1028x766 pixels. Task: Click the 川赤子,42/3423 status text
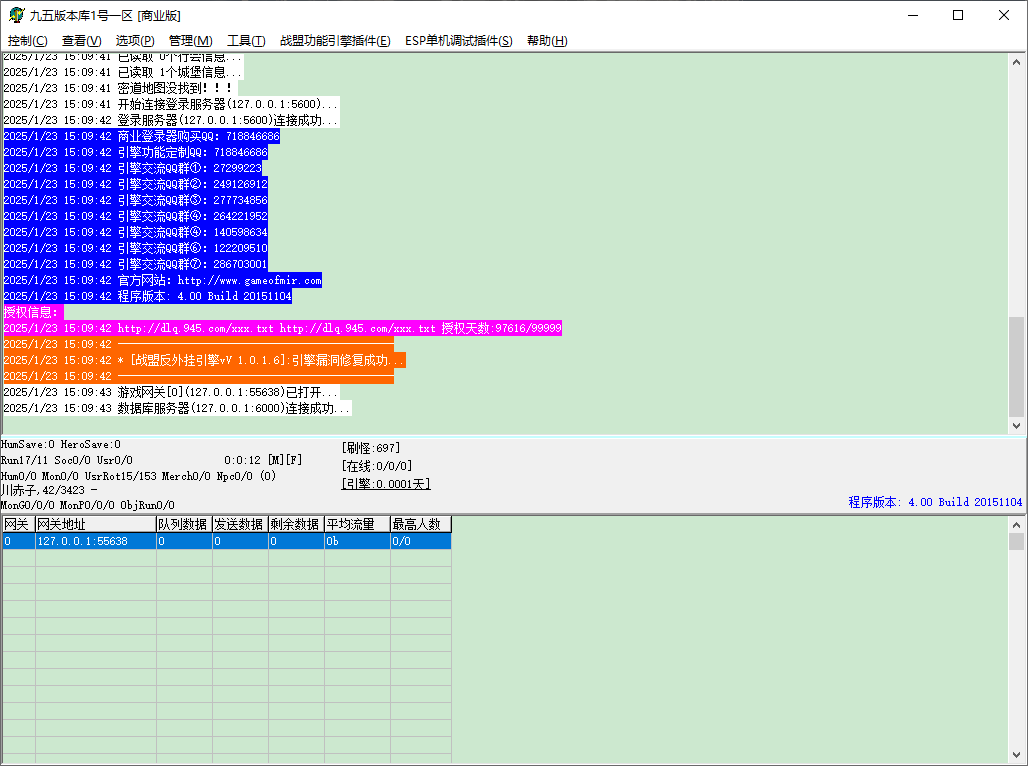[x=49, y=490]
